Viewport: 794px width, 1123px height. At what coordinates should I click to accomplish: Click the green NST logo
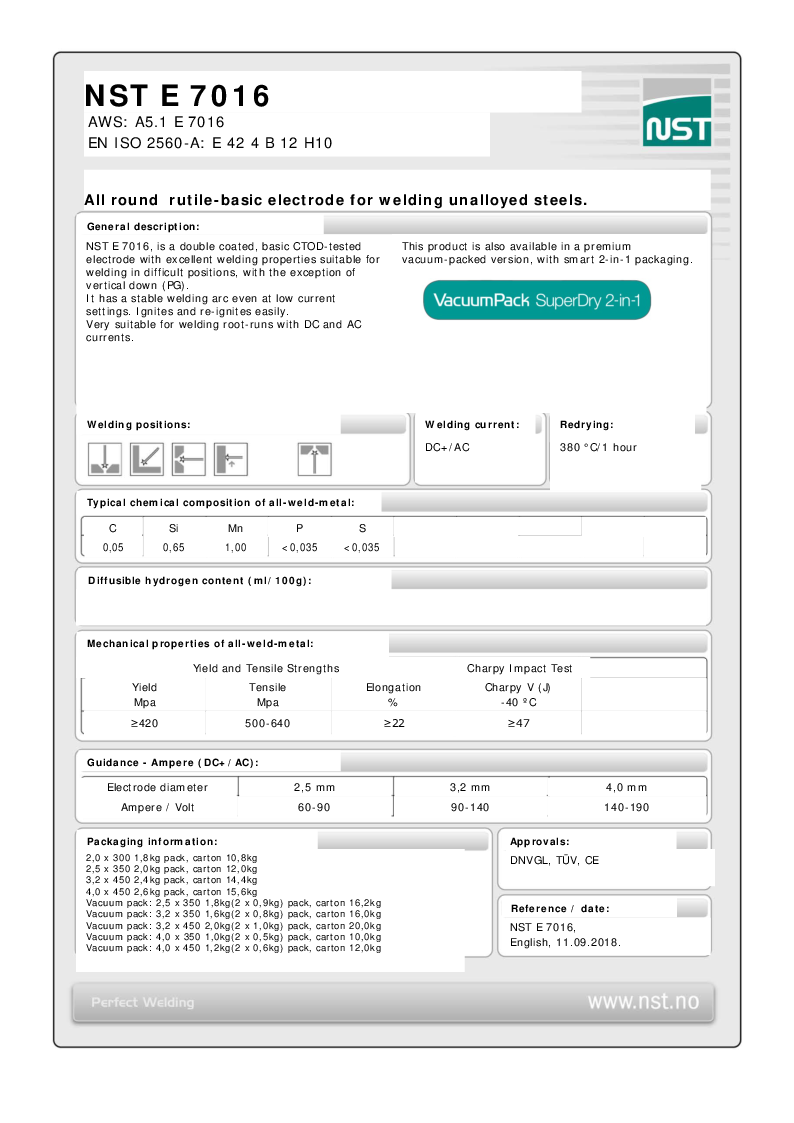pos(677,113)
